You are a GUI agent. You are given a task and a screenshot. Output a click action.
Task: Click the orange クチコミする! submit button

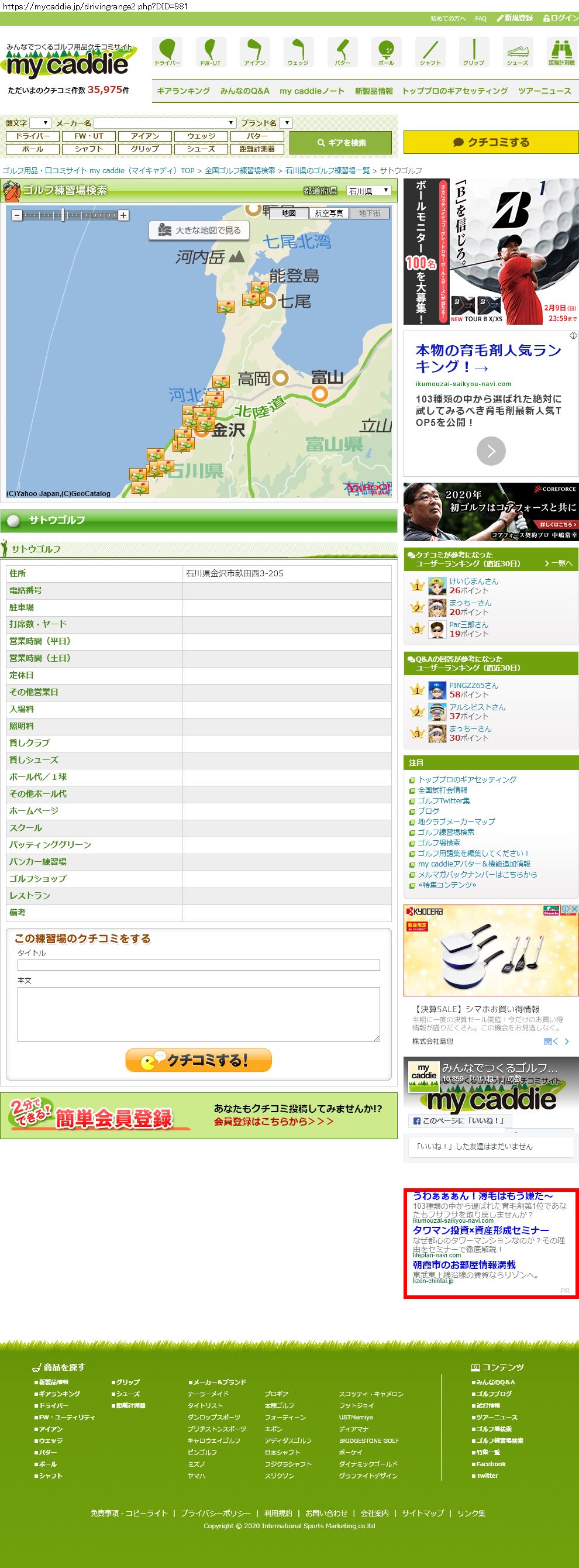(198, 1060)
